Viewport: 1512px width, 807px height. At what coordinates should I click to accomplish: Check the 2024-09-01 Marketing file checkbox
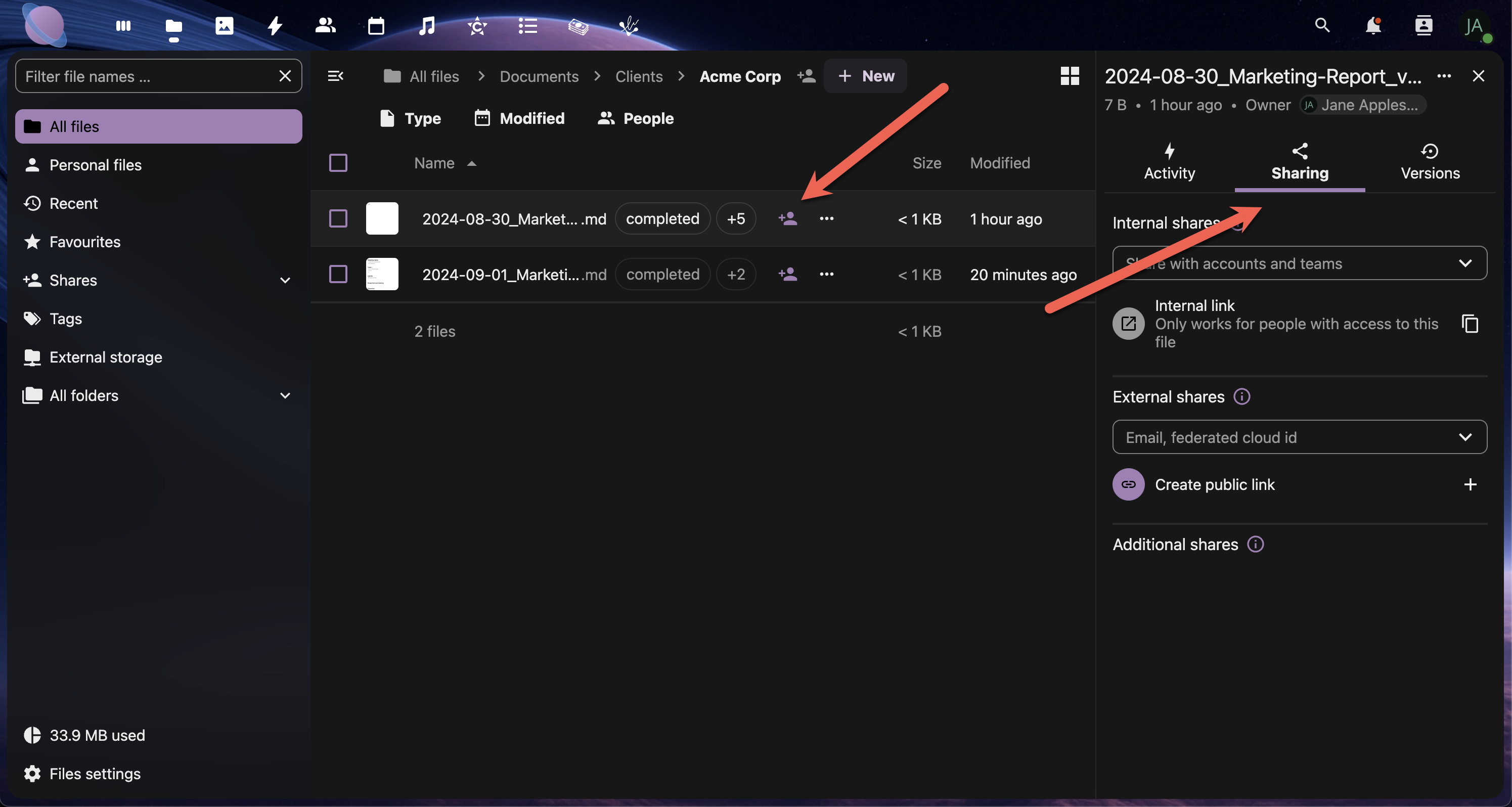pos(338,274)
